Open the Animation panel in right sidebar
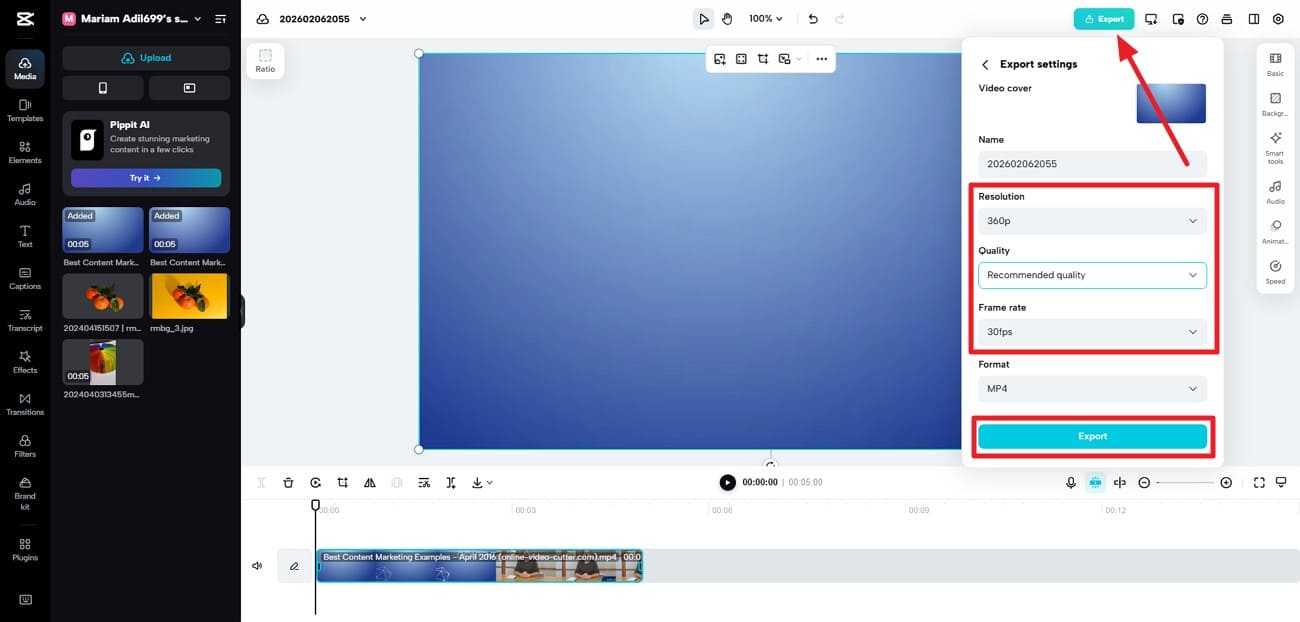 pyautogui.click(x=1275, y=232)
